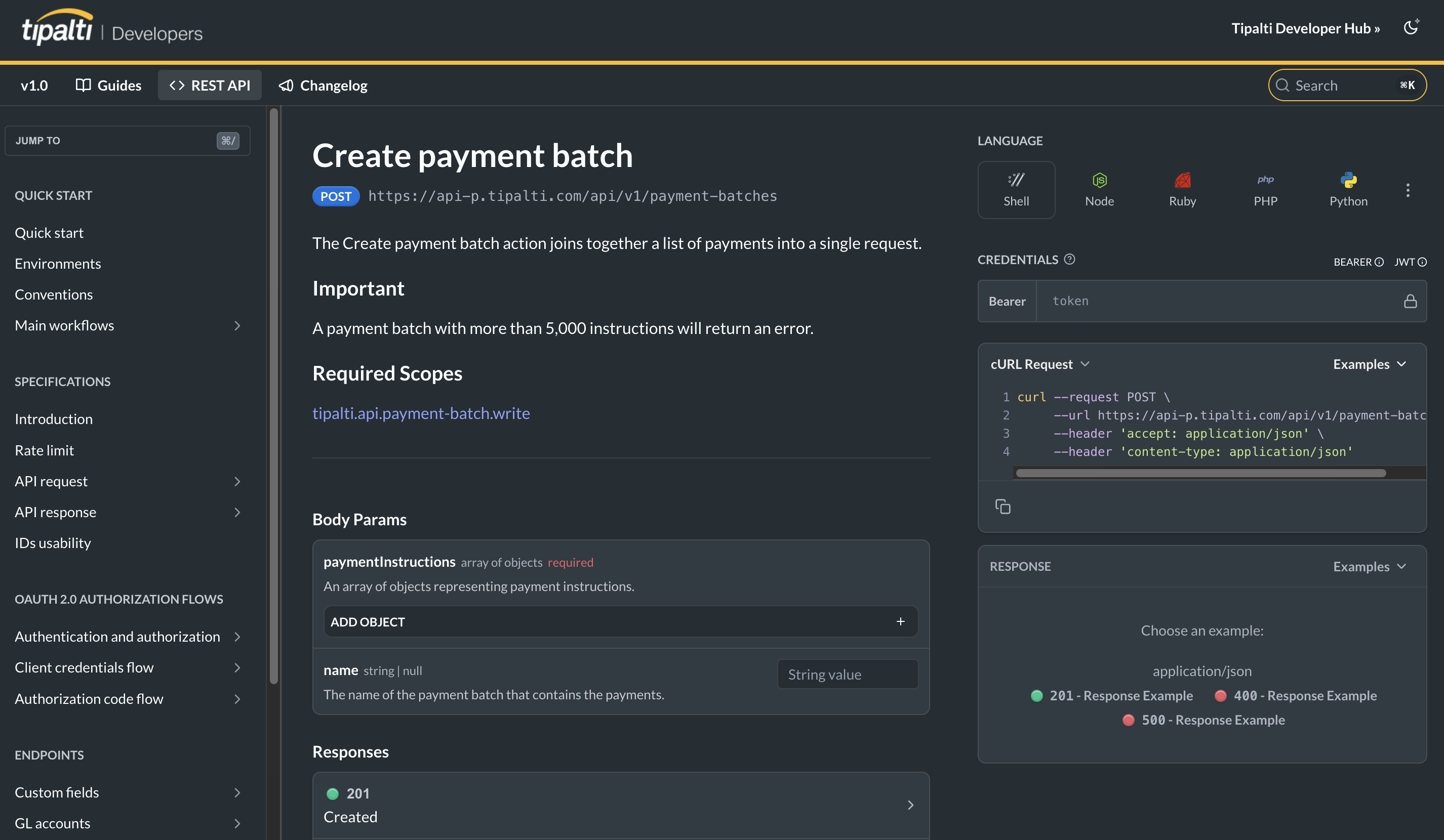
Task: Open Tipalti Developer Hub link
Action: point(1306,28)
